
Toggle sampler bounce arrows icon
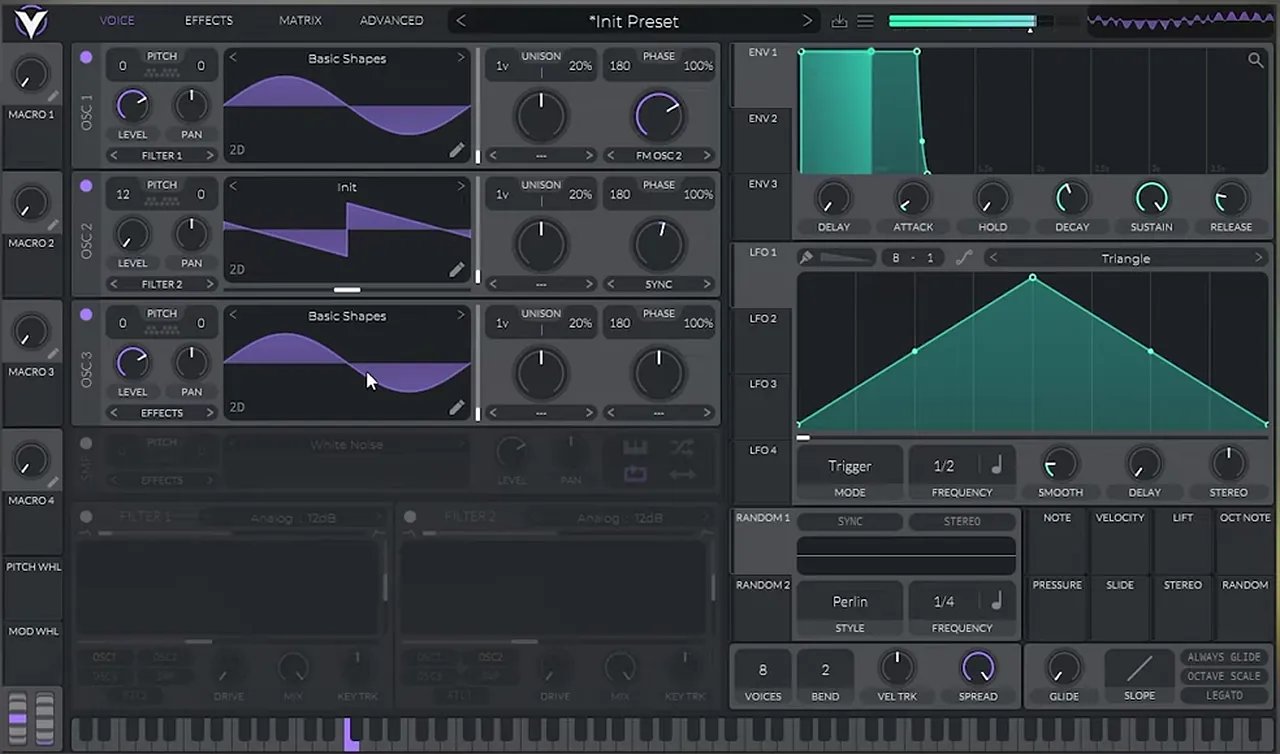coord(682,474)
